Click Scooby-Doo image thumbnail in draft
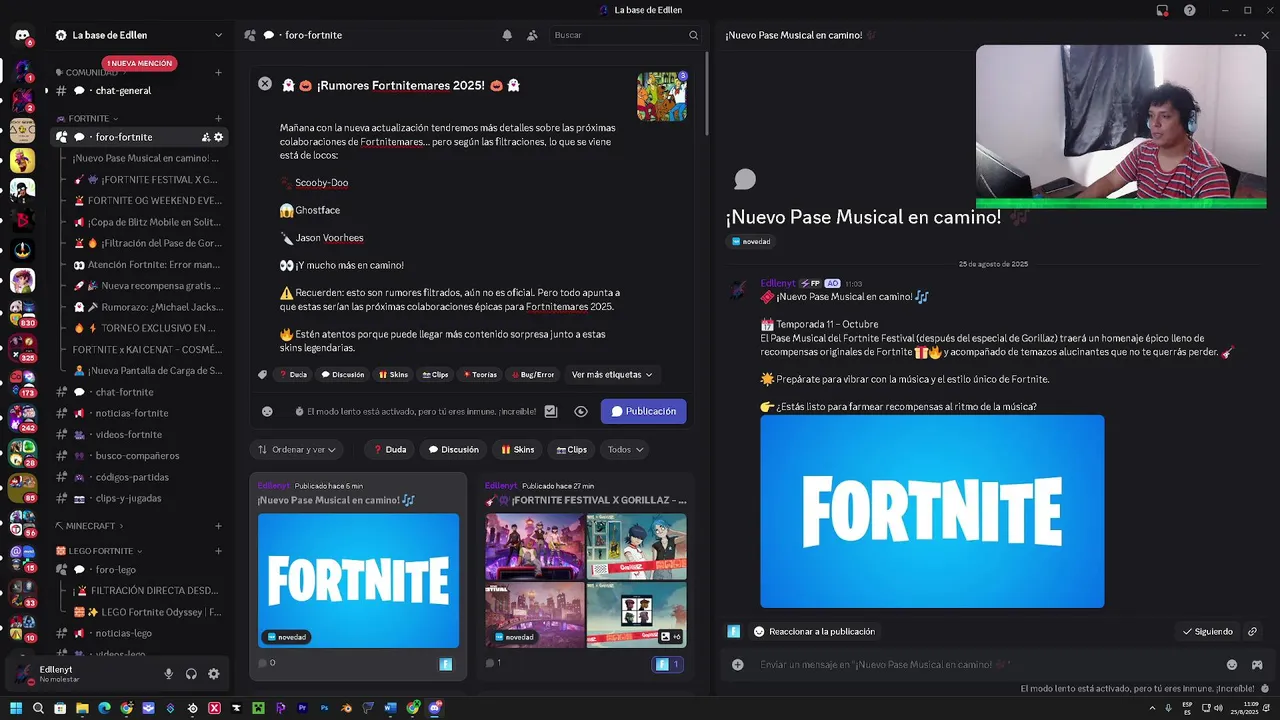The image size is (1280, 720). point(662,96)
